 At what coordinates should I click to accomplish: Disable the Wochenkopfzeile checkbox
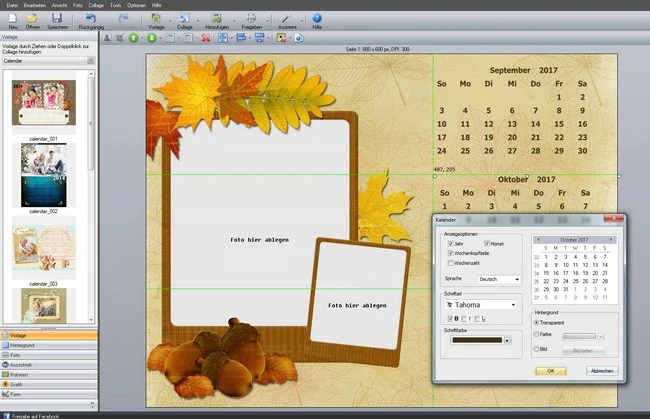pyautogui.click(x=450, y=253)
